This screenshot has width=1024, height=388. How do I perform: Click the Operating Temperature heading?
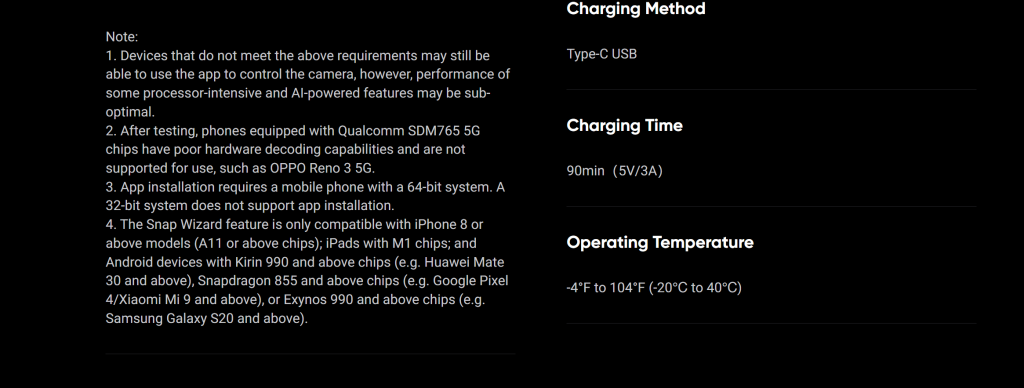click(x=660, y=242)
